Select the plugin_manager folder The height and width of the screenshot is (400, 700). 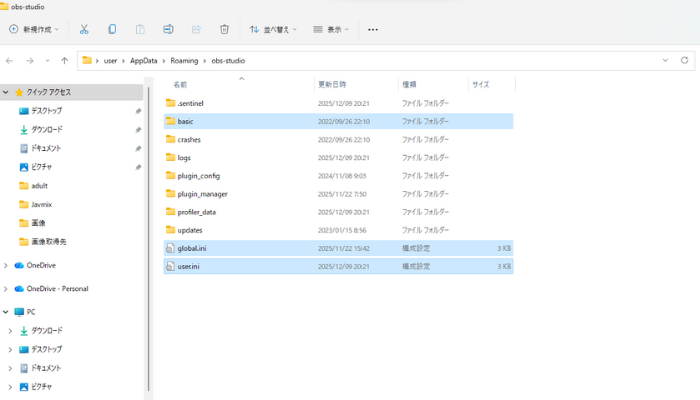click(x=338, y=194)
